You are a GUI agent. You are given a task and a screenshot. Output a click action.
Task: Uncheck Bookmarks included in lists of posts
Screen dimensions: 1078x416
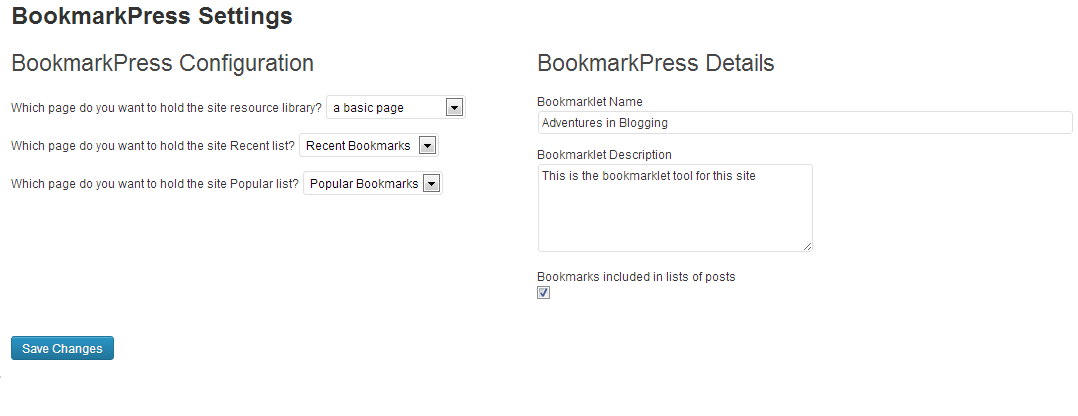pyautogui.click(x=544, y=293)
